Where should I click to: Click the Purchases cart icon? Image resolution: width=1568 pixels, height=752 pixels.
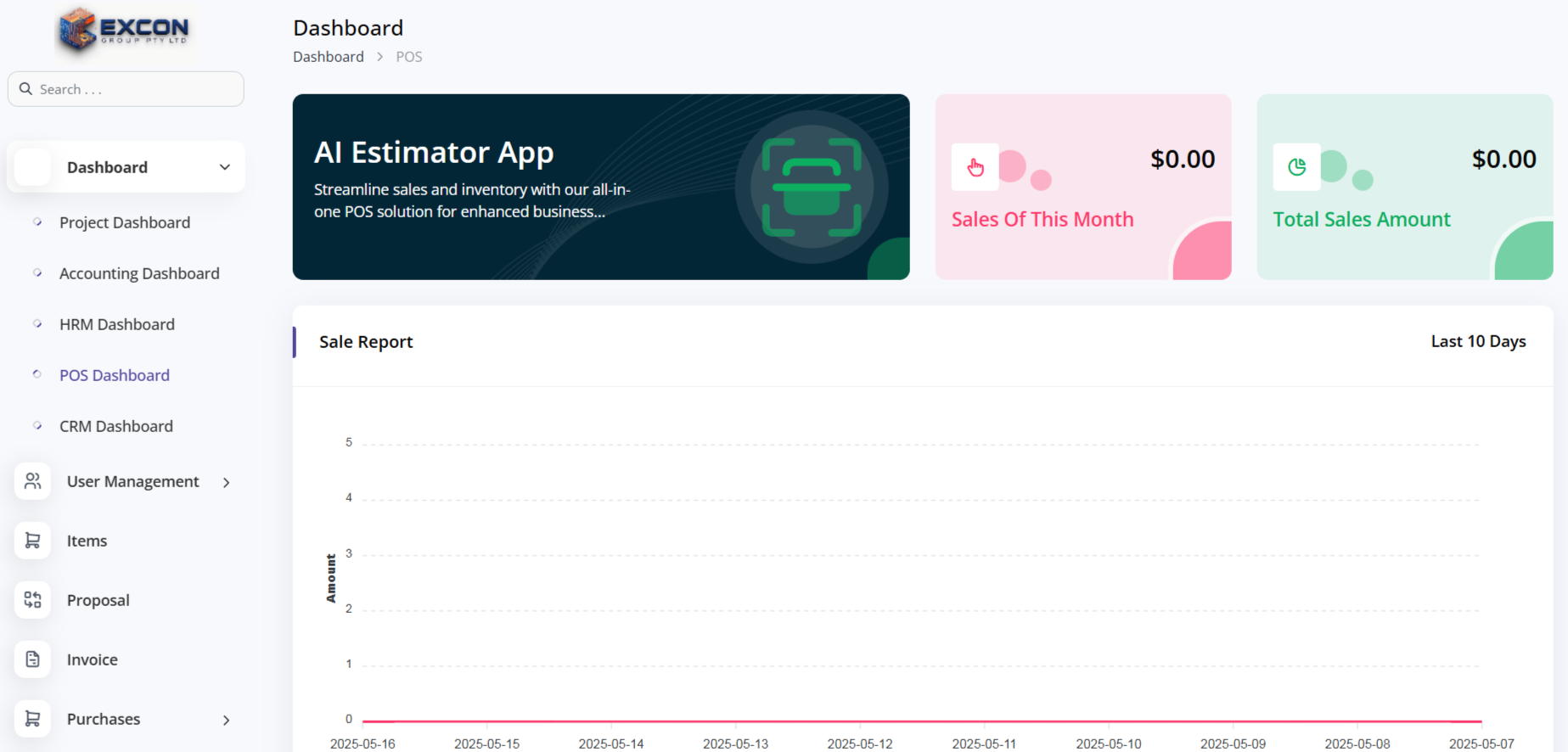point(33,719)
